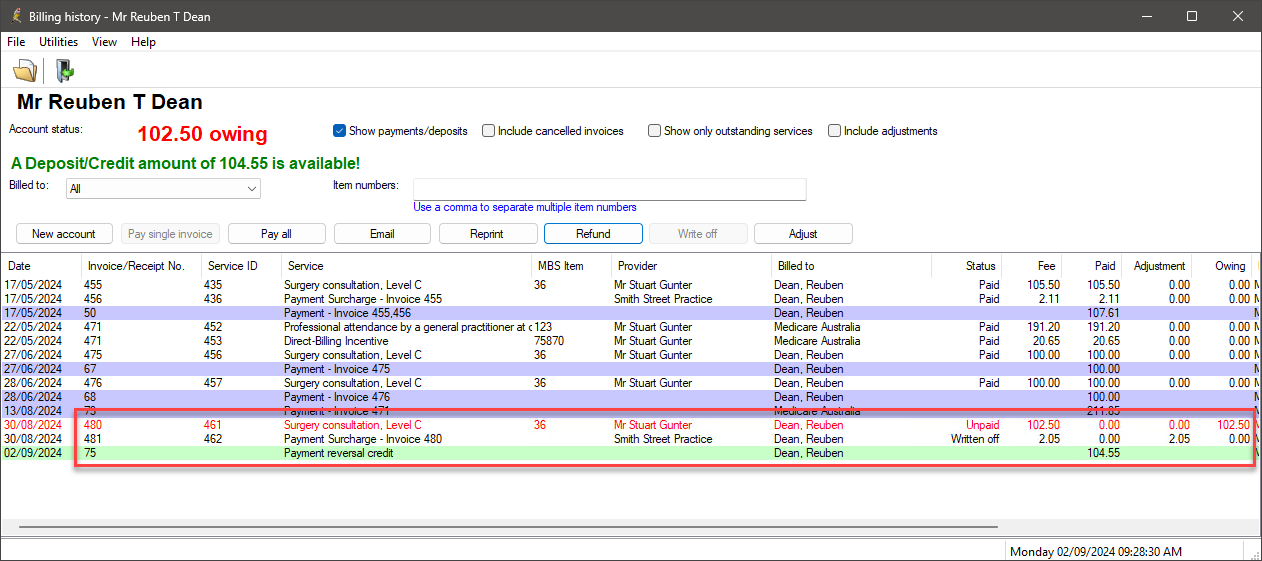Uncheck Show payments/deposits checkbox
Image resolution: width=1262 pixels, height=561 pixels.
(340, 131)
